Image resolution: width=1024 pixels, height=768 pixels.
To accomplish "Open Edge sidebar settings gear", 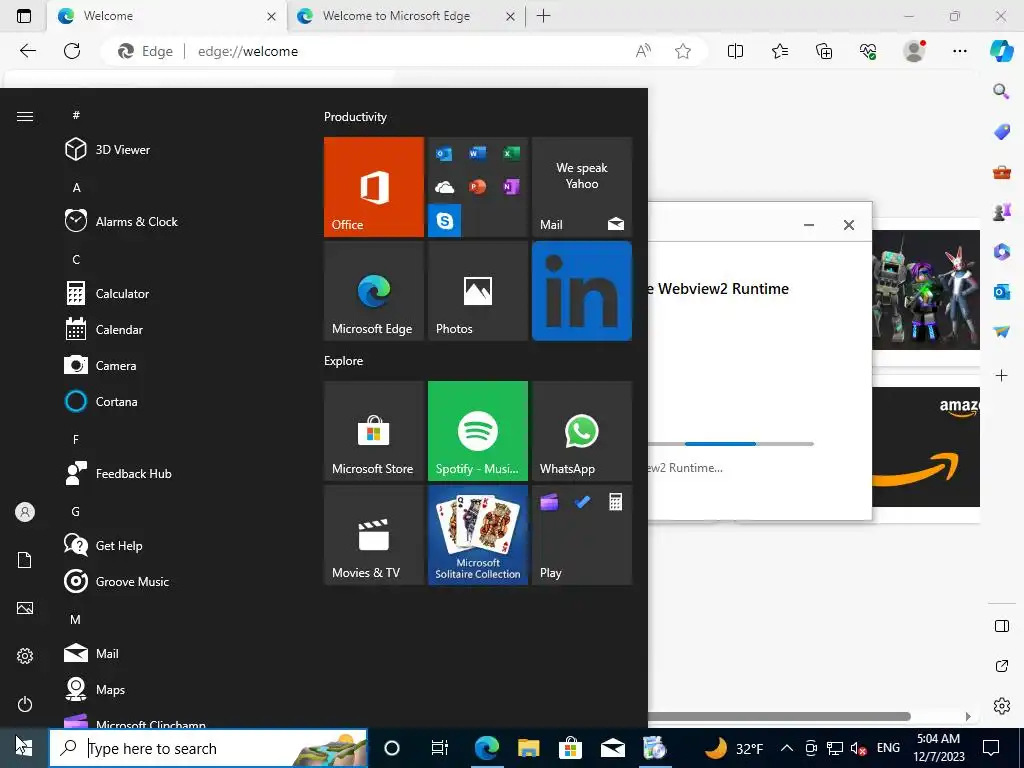I will coord(1002,706).
